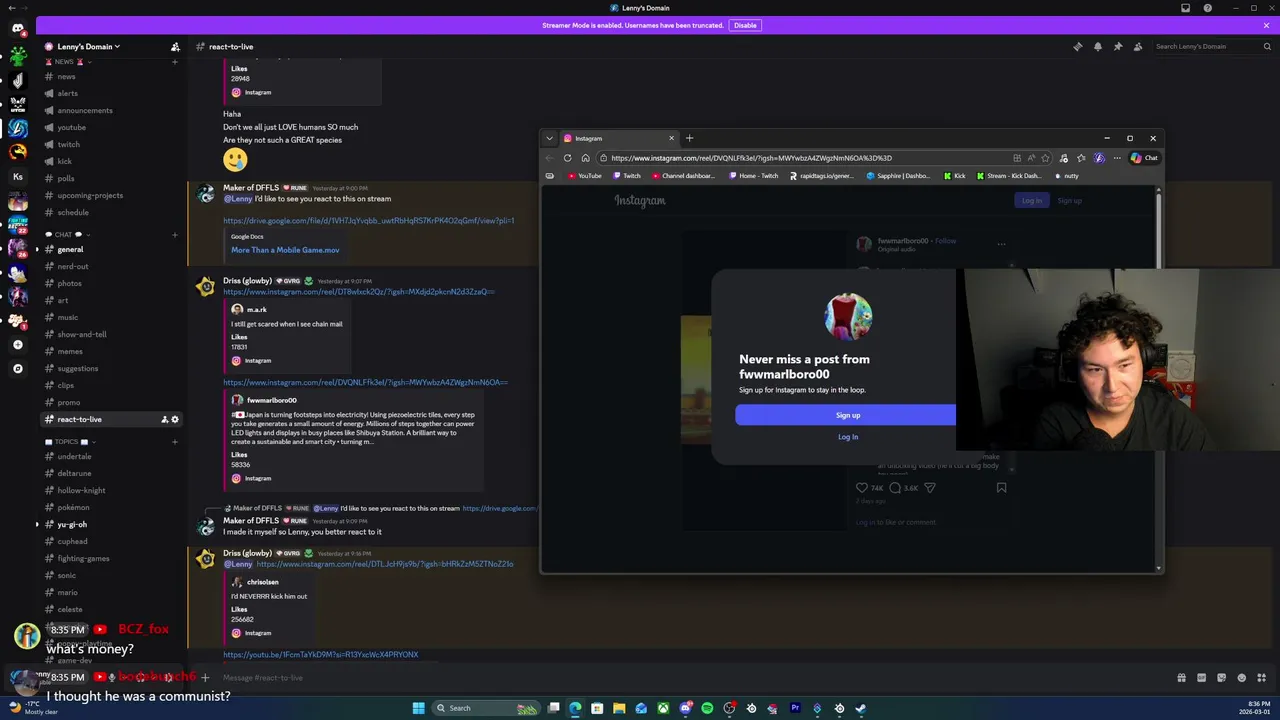Image resolution: width=1280 pixels, height=720 pixels.
Task: Open Discord direct messages home icon
Action: 17,28
